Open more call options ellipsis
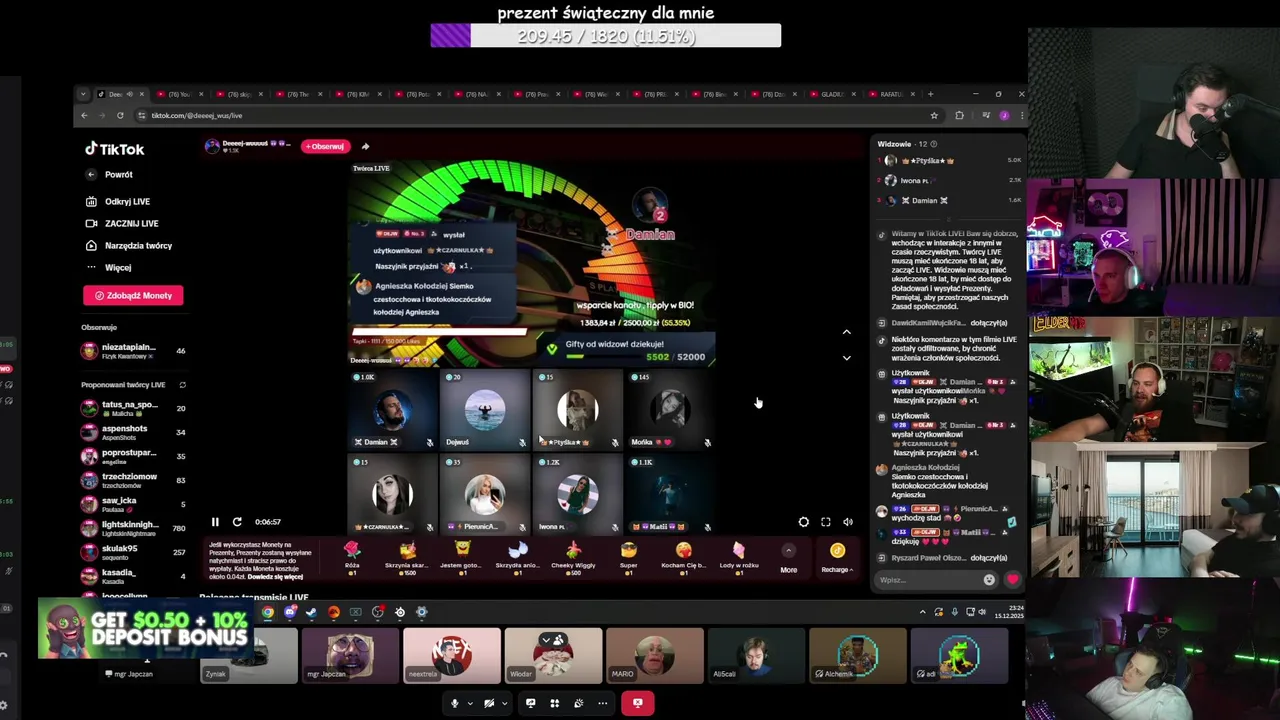 tap(602, 703)
